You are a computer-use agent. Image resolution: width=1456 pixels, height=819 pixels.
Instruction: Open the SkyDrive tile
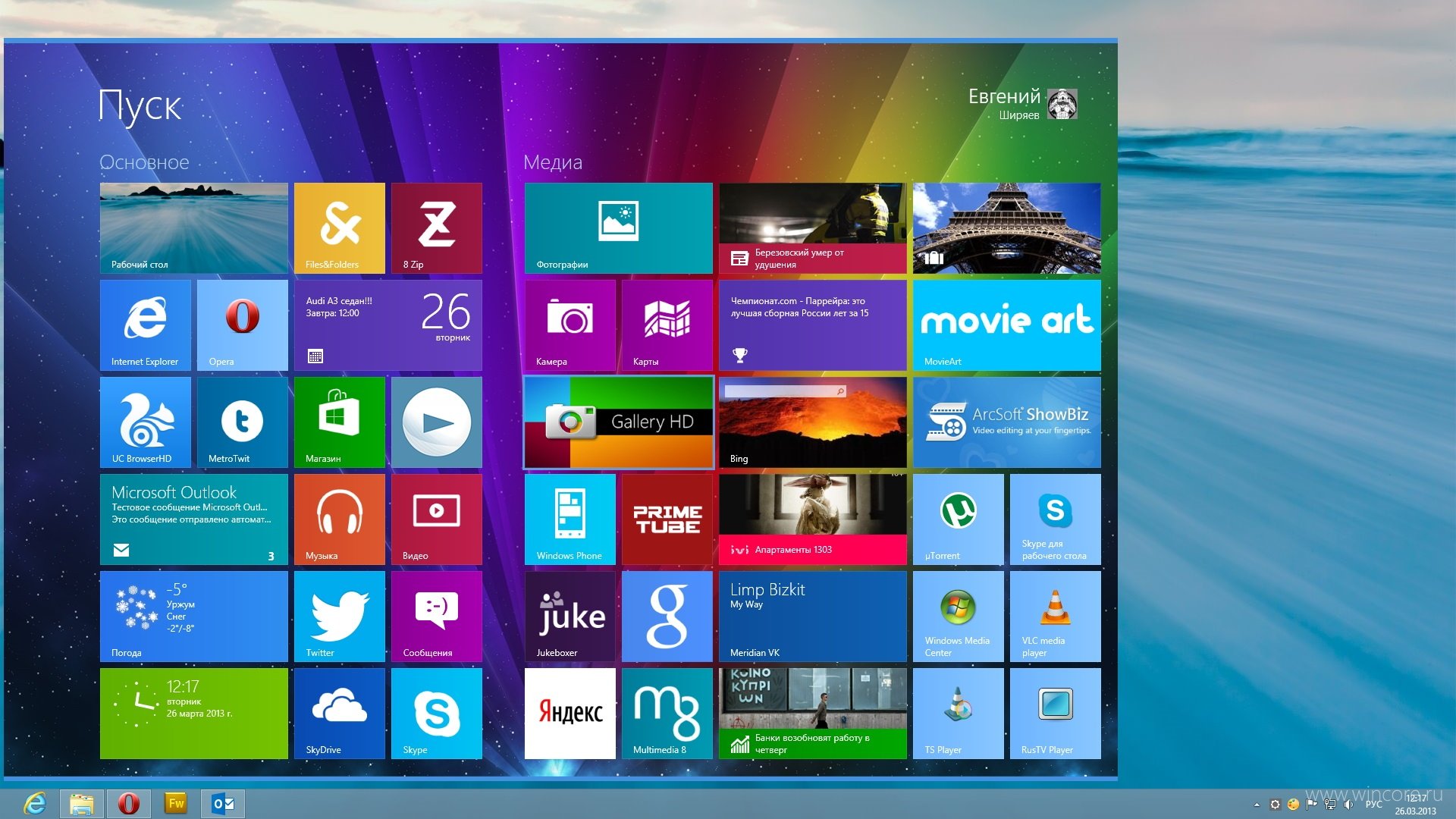(x=339, y=714)
